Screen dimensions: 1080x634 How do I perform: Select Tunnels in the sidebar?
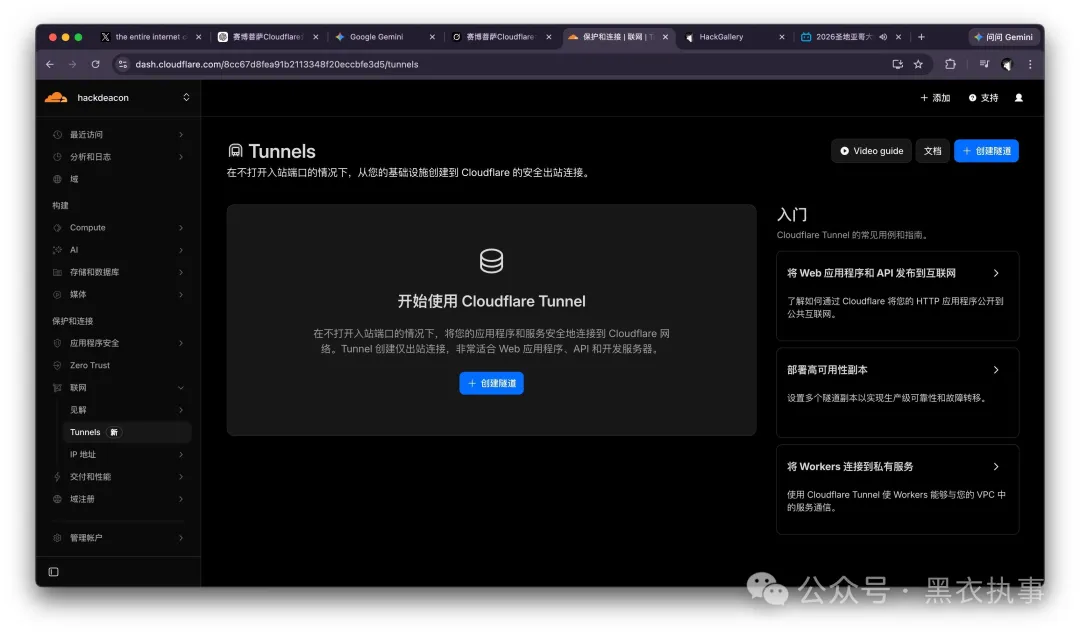127,432
